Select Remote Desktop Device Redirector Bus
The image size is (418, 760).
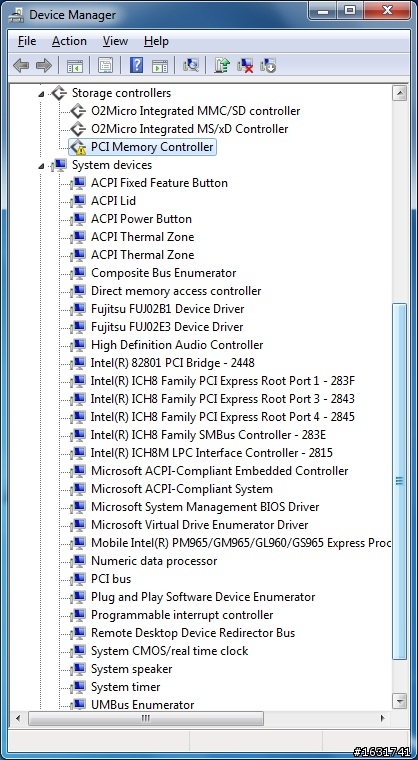coord(193,633)
